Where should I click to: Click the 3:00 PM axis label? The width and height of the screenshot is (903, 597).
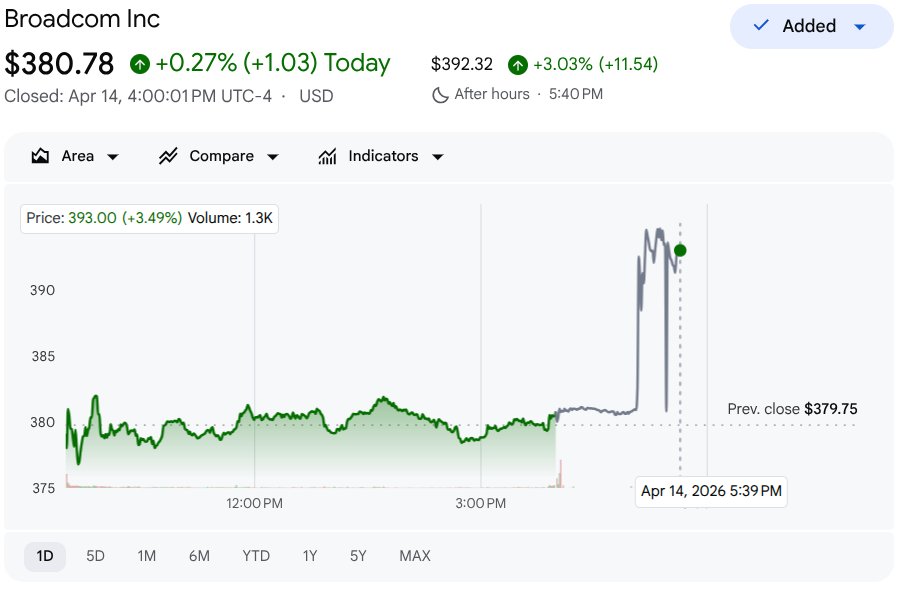(x=480, y=503)
